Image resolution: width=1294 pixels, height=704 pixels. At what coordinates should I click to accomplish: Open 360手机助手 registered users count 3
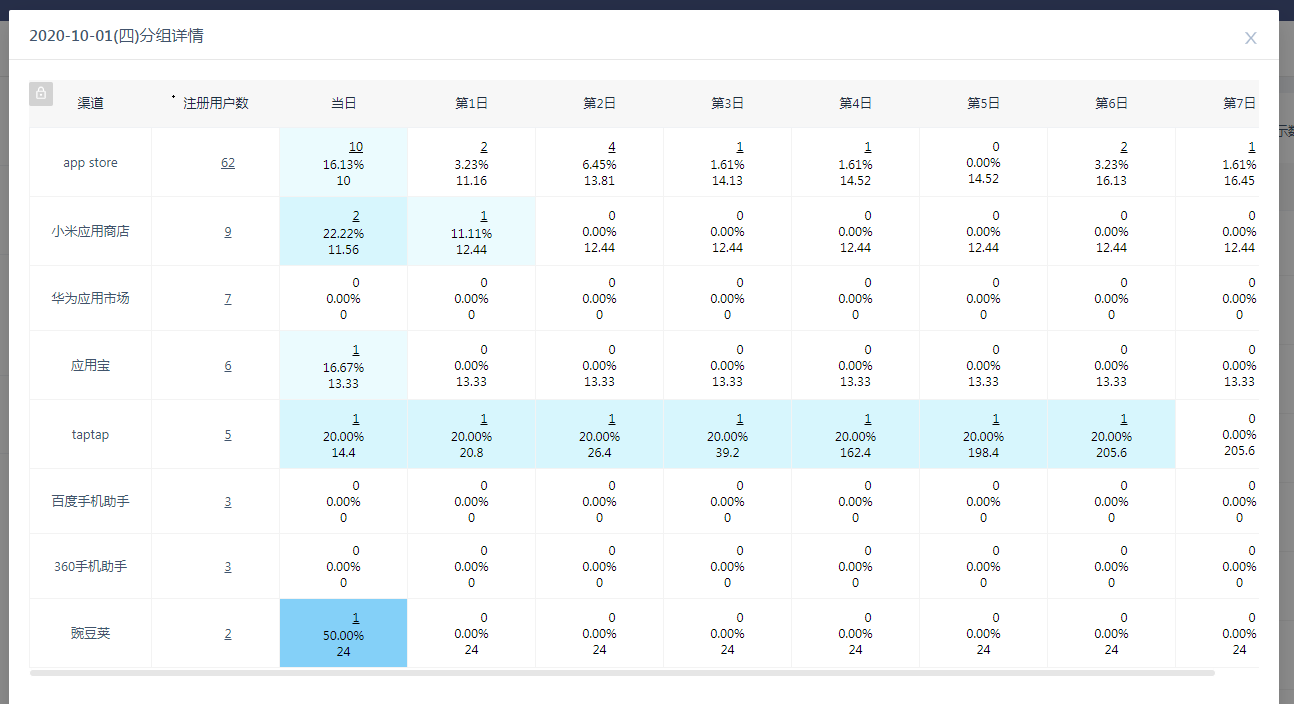point(228,567)
